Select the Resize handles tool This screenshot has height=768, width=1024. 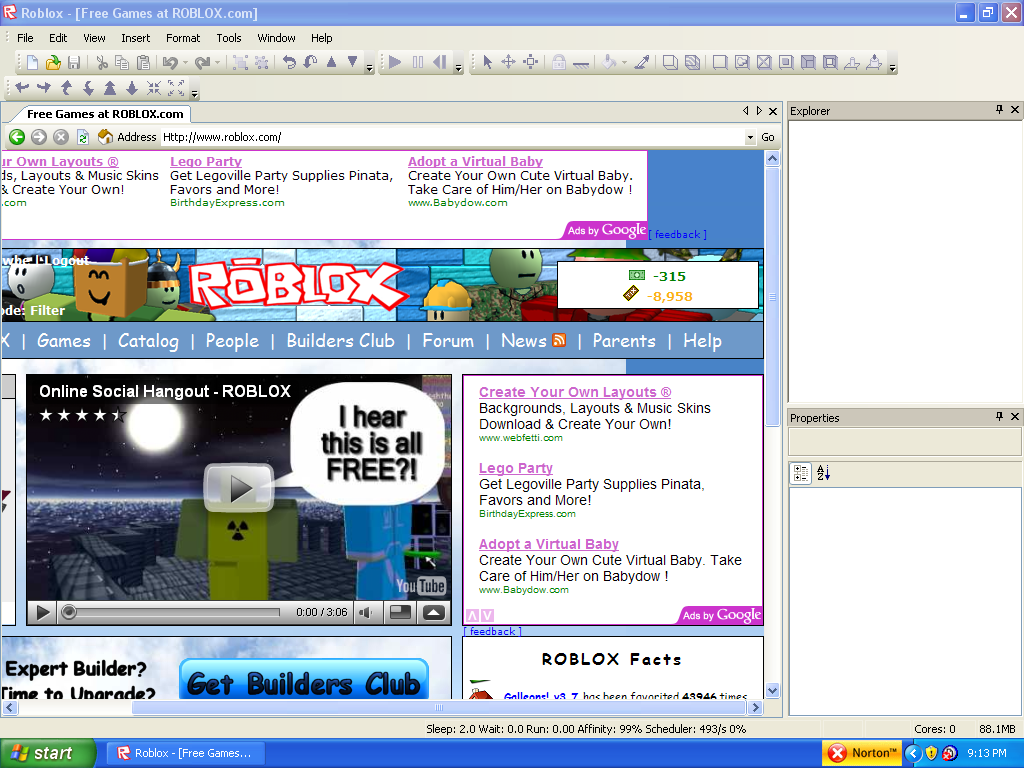530,62
